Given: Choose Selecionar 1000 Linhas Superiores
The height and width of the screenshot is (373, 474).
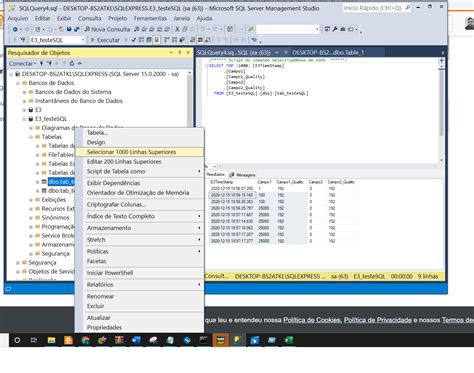Looking at the screenshot, I should pos(139,152).
